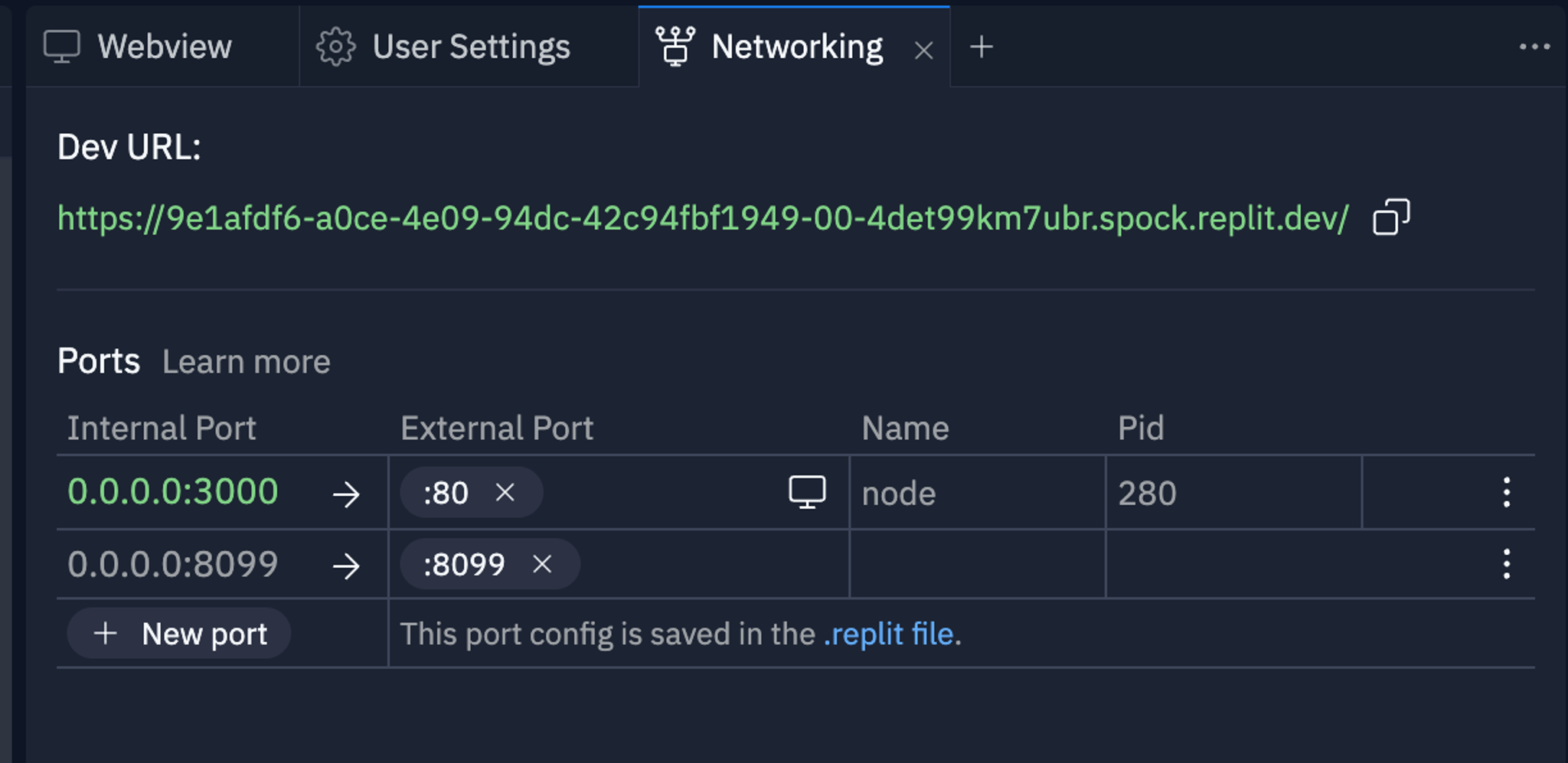The height and width of the screenshot is (763, 1568).
Task: Open kebab menu for port 8099 row
Action: coord(1507,565)
